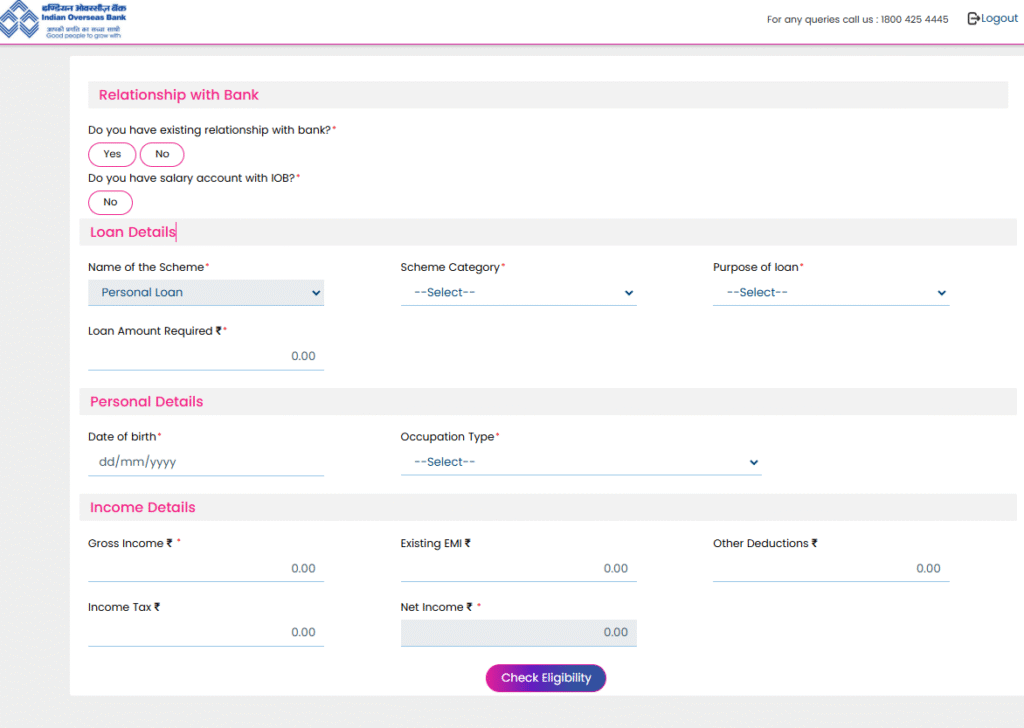1024x728 pixels.
Task: Click the Other Deductions input field
Action: (x=830, y=568)
